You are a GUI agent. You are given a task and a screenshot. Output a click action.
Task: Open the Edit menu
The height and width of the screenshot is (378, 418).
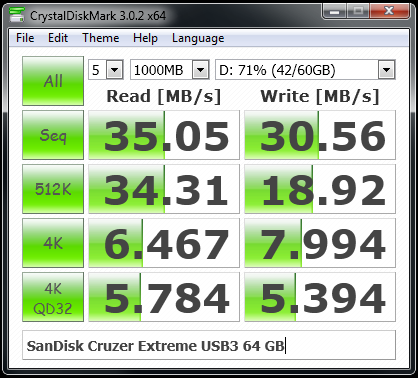click(58, 38)
